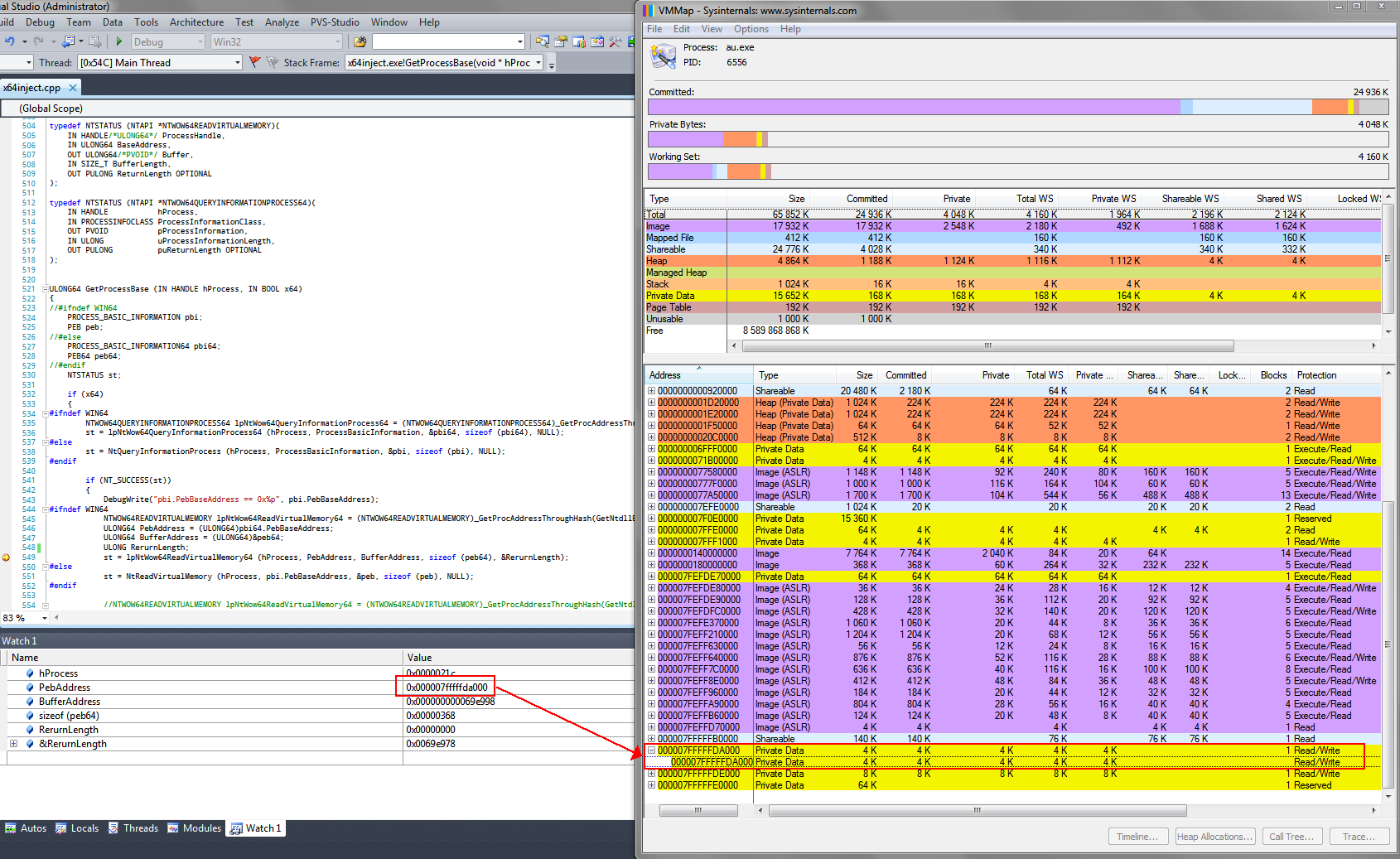Open the PVS-Studio menu
This screenshot has height=859, width=1400.
pyautogui.click(x=335, y=22)
